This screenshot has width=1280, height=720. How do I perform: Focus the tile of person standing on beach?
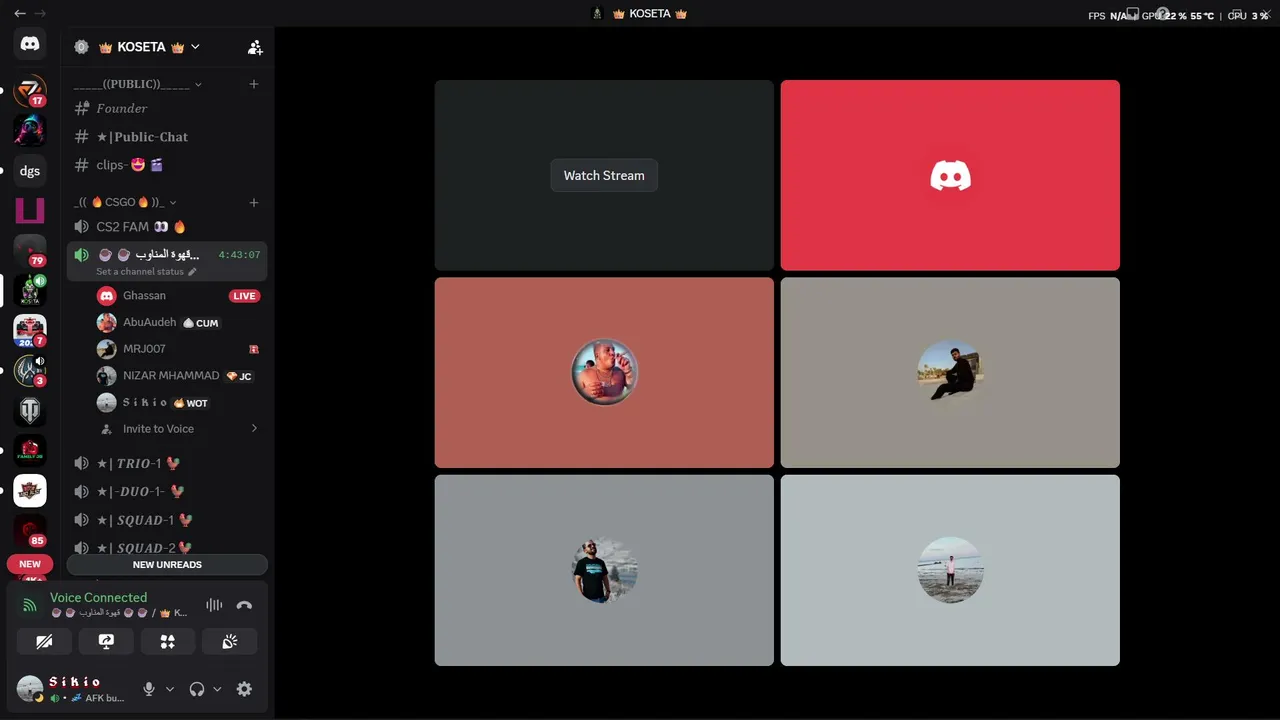(x=950, y=570)
